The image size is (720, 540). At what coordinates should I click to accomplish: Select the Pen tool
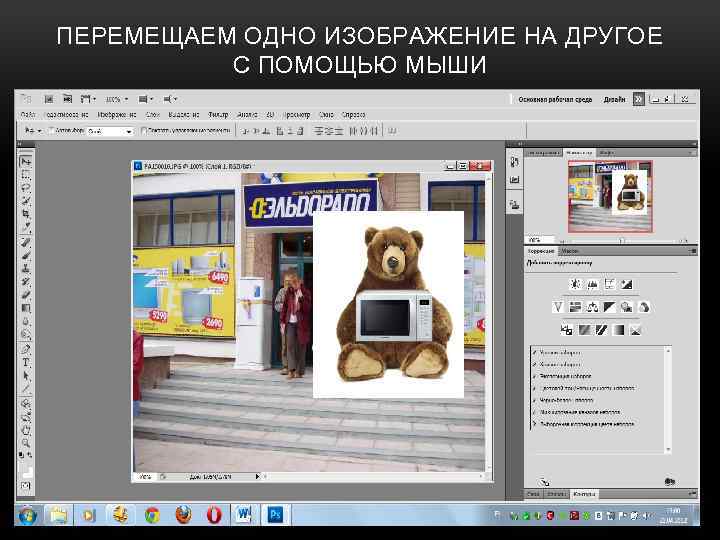tap(26, 349)
